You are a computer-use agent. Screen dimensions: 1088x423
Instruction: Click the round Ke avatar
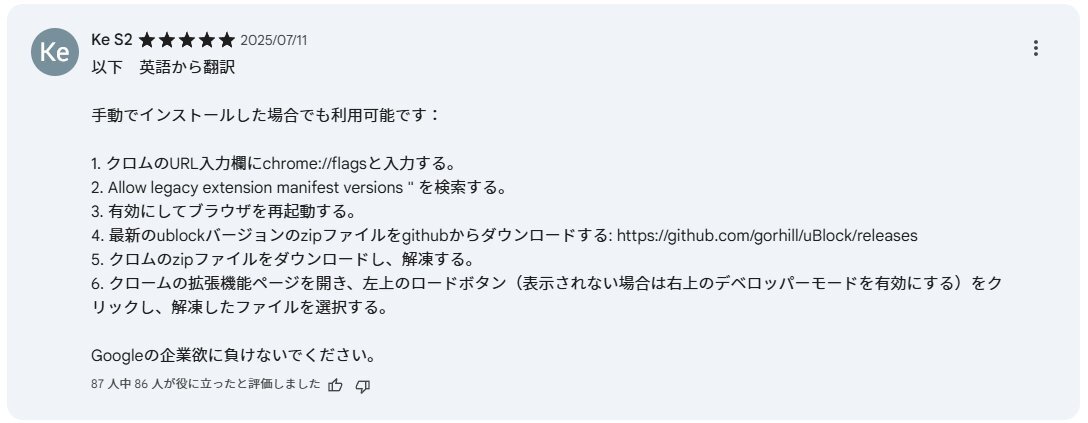pyautogui.click(x=55, y=52)
